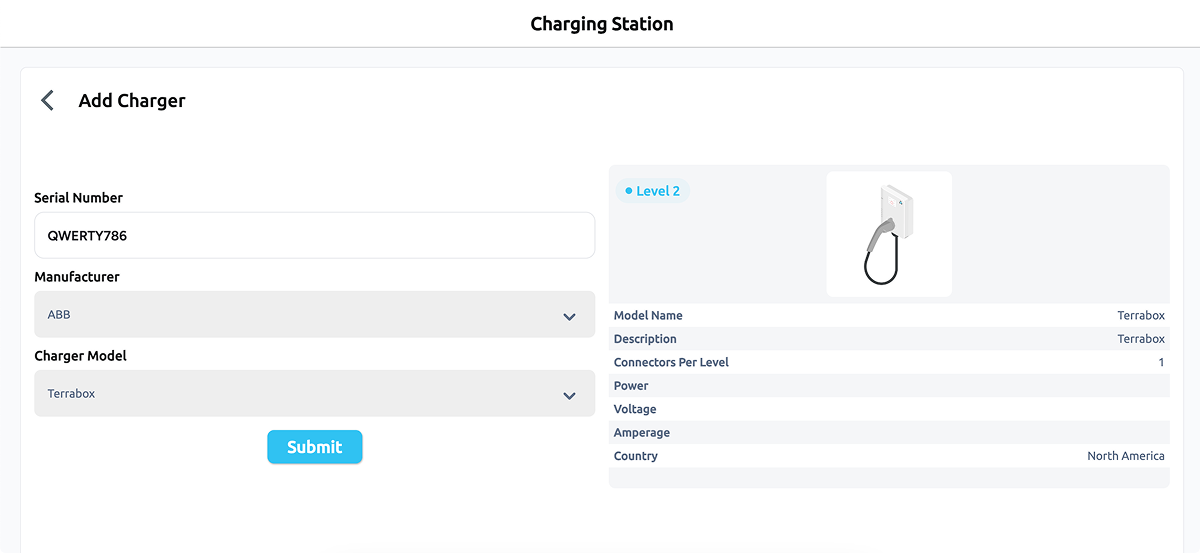The image size is (1200, 553).
Task: Click the Charger Model chevron arrow
Action: pyautogui.click(x=569, y=395)
